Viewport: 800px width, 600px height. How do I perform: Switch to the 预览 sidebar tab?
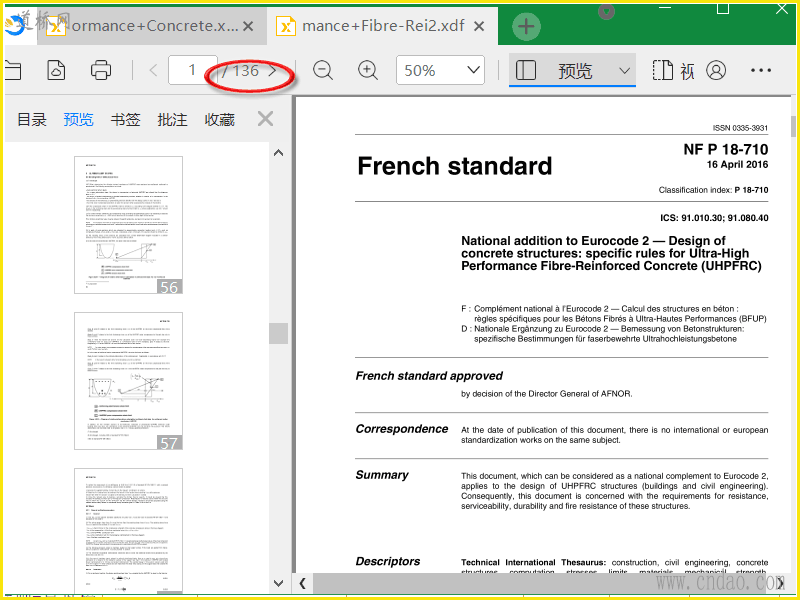pos(78,119)
